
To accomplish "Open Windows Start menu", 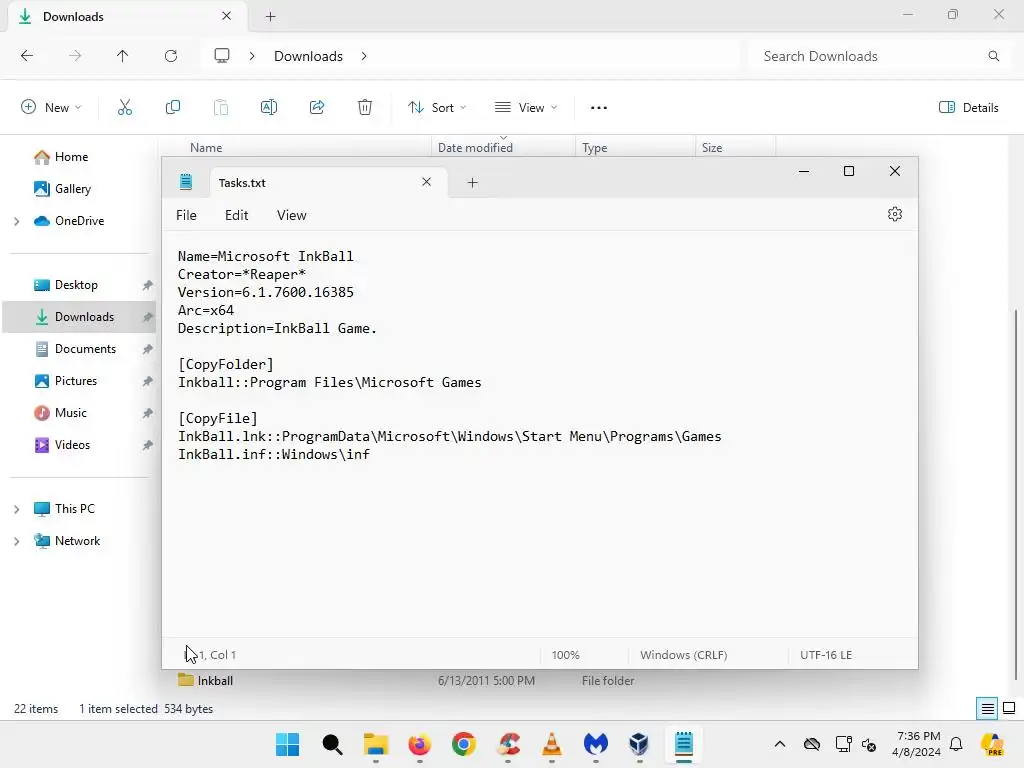I will [x=287, y=744].
